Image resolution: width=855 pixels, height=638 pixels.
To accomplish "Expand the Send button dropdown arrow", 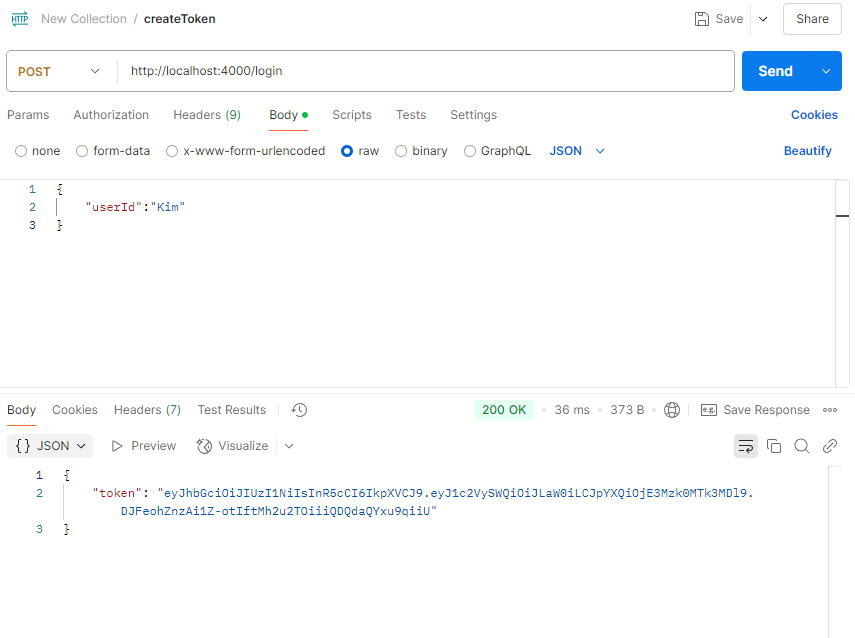I will [x=826, y=71].
